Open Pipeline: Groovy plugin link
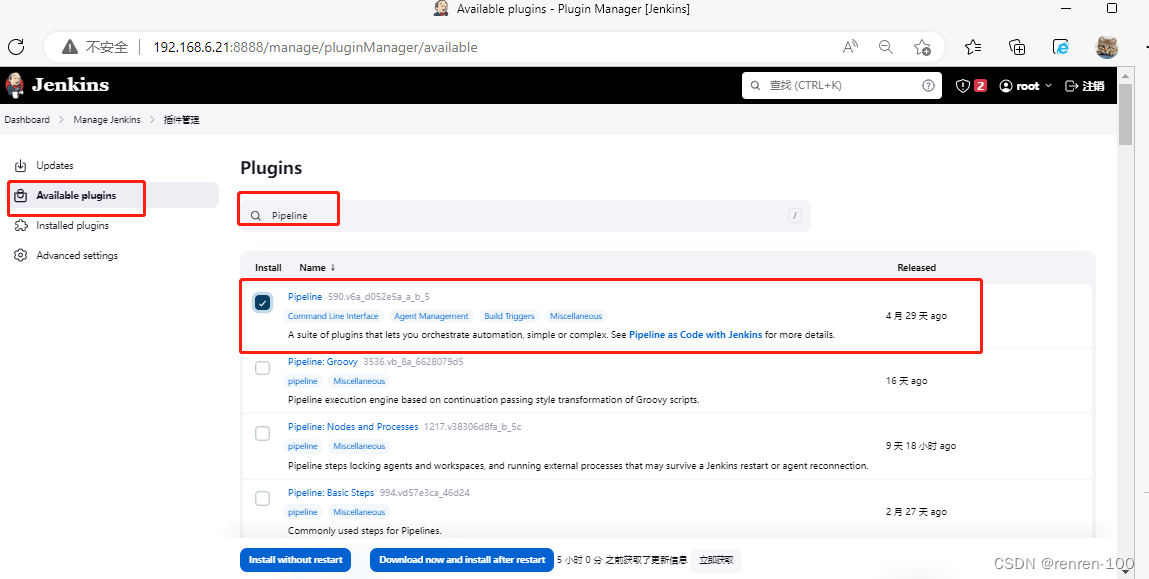 pos(322,362)
